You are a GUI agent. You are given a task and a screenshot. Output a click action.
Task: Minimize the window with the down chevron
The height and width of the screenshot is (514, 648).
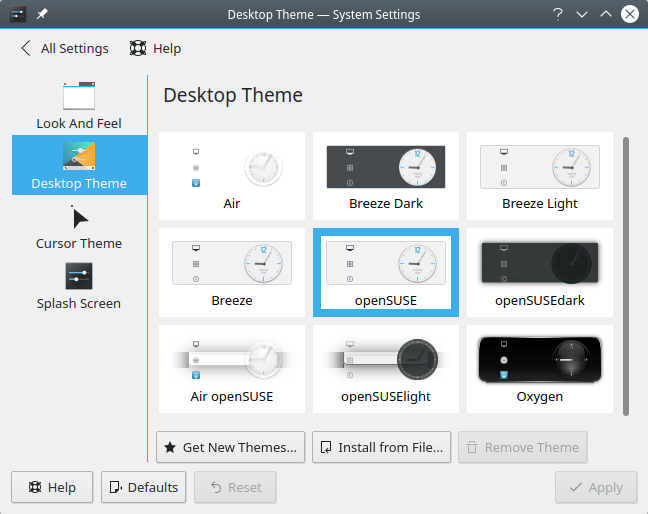click(x=582, y=14)
